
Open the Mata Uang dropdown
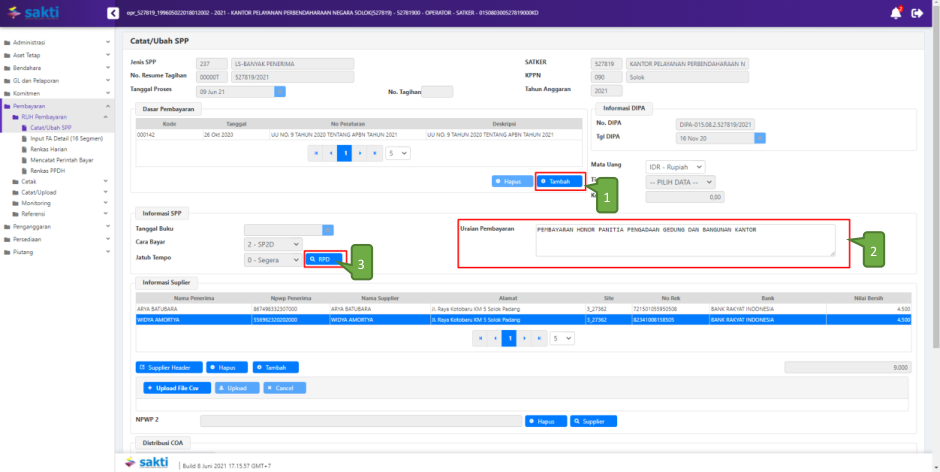[675, 166]
